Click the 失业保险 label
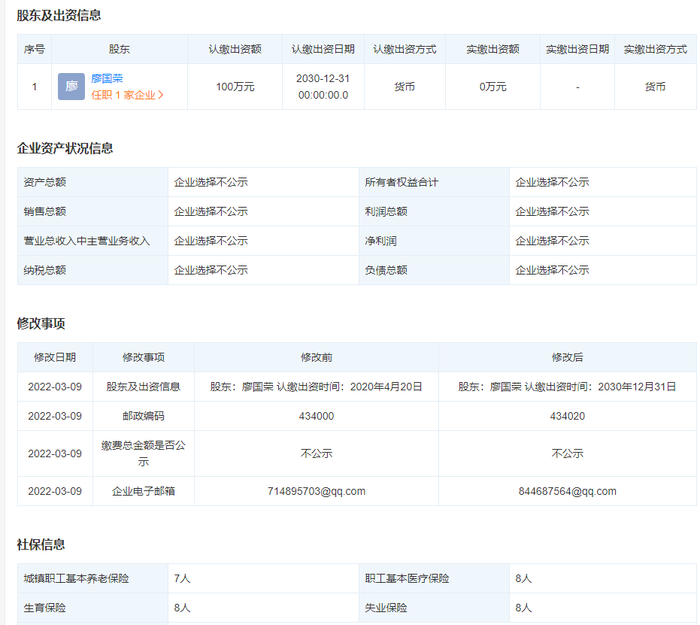 pos(386,607)
